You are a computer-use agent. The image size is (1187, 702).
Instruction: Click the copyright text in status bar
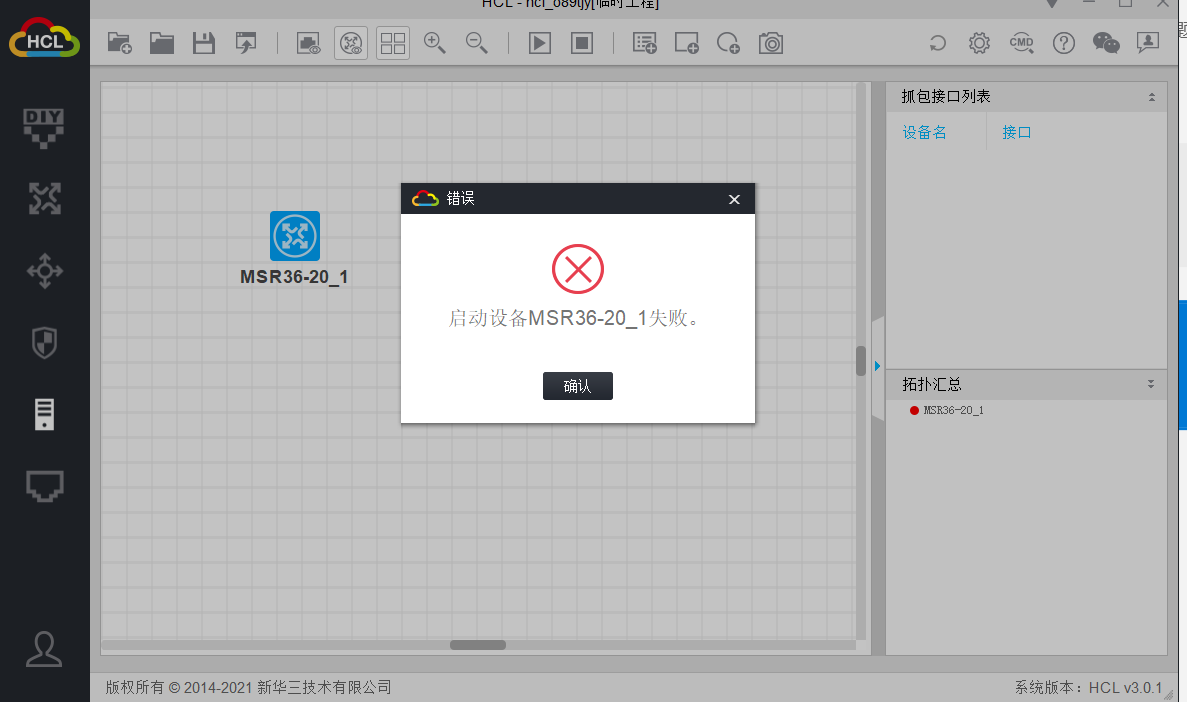point(248,688)
